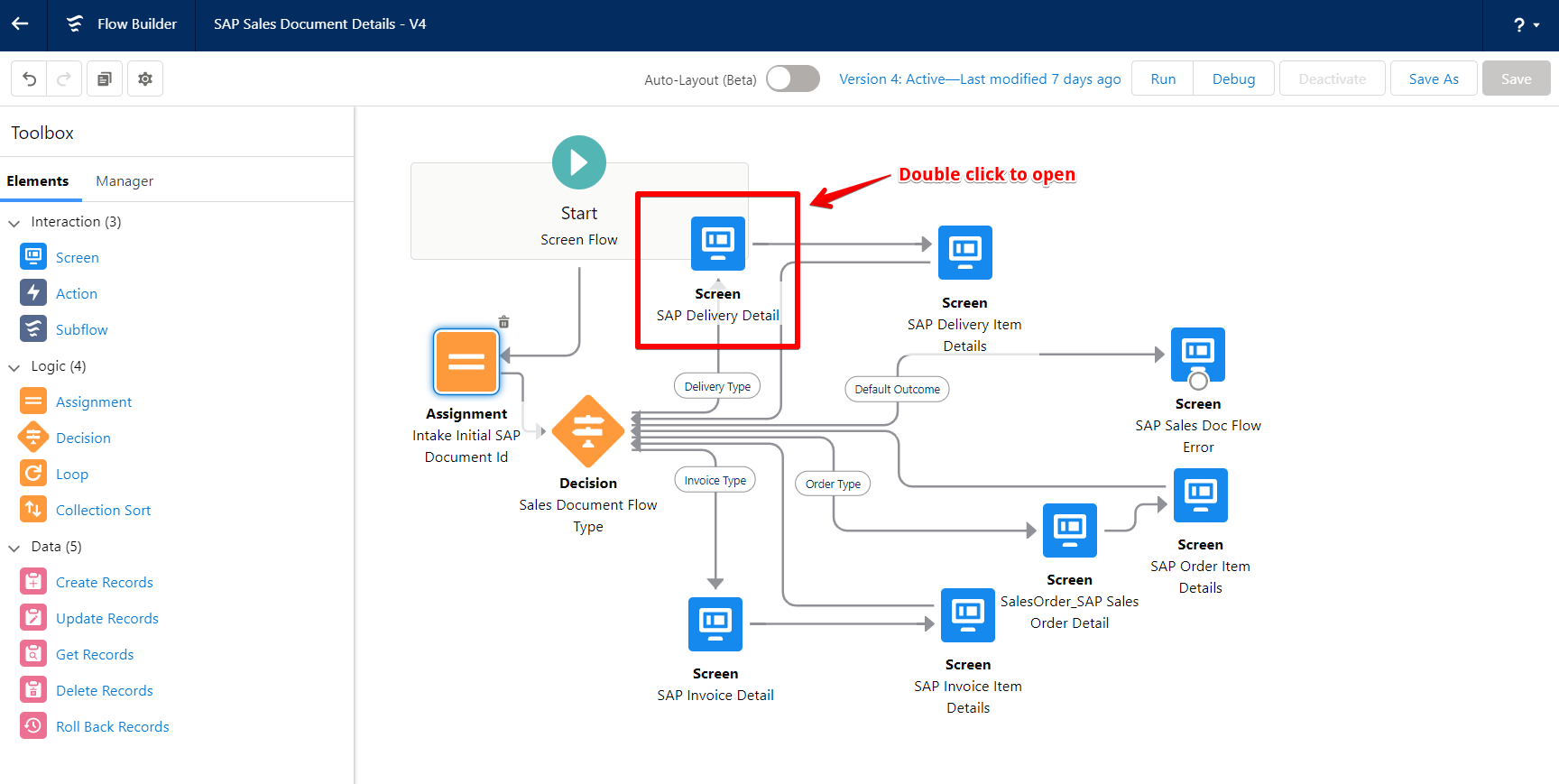The image size is (1559, 784).
Task: Pick the Delete Records element in the Toolbox
Action: tap(87, 690)
